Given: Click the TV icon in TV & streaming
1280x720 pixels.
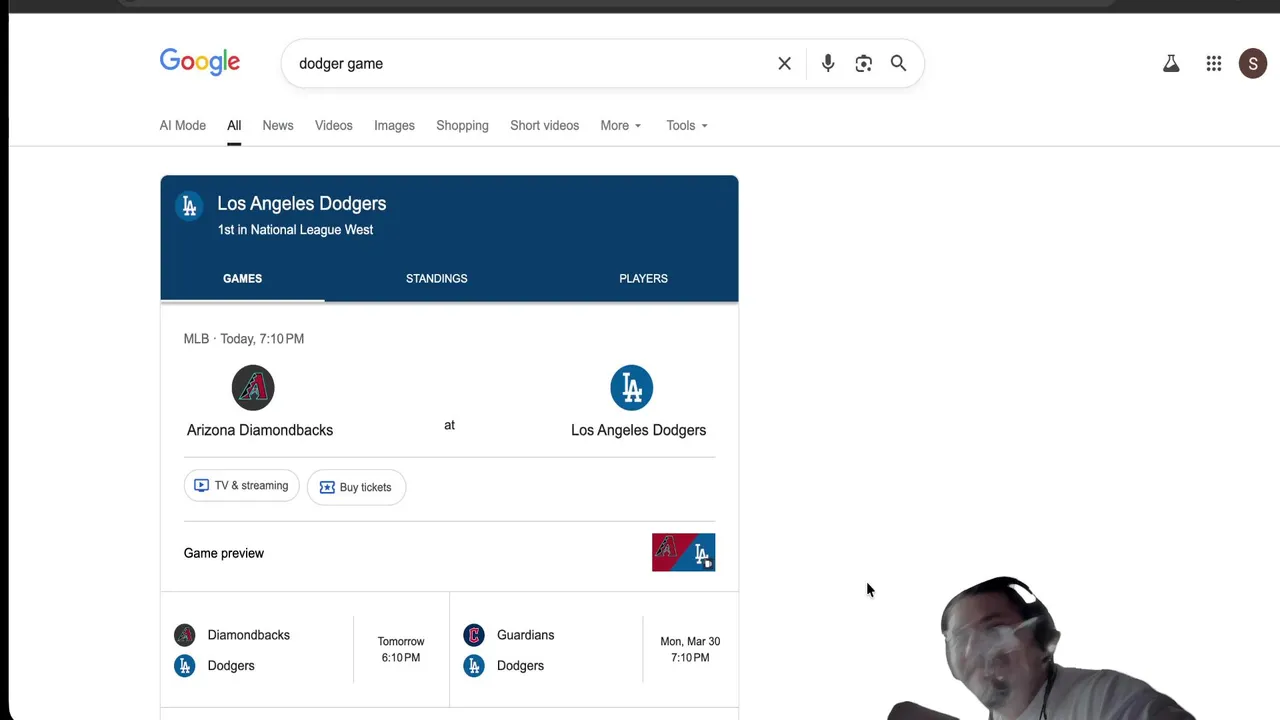Looking at the screenshot, I should 201,486.
